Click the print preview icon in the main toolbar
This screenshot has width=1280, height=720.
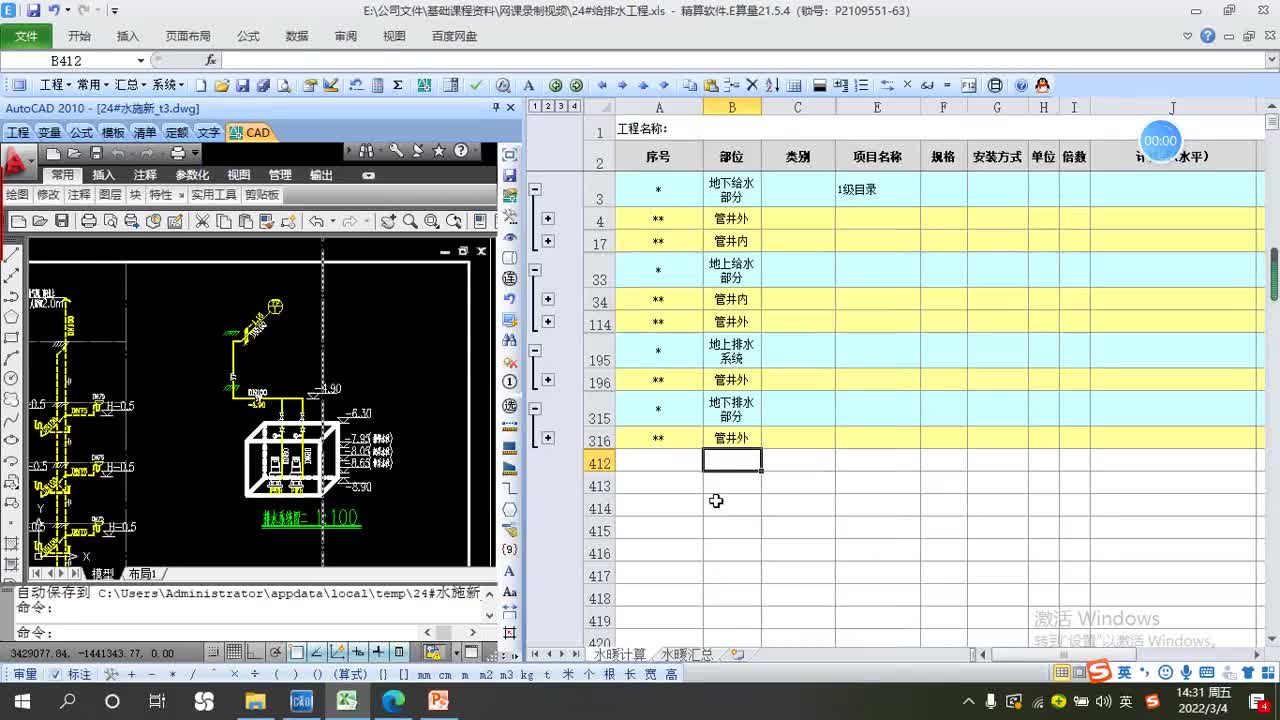pyautogui.click(x=284, y=85)
